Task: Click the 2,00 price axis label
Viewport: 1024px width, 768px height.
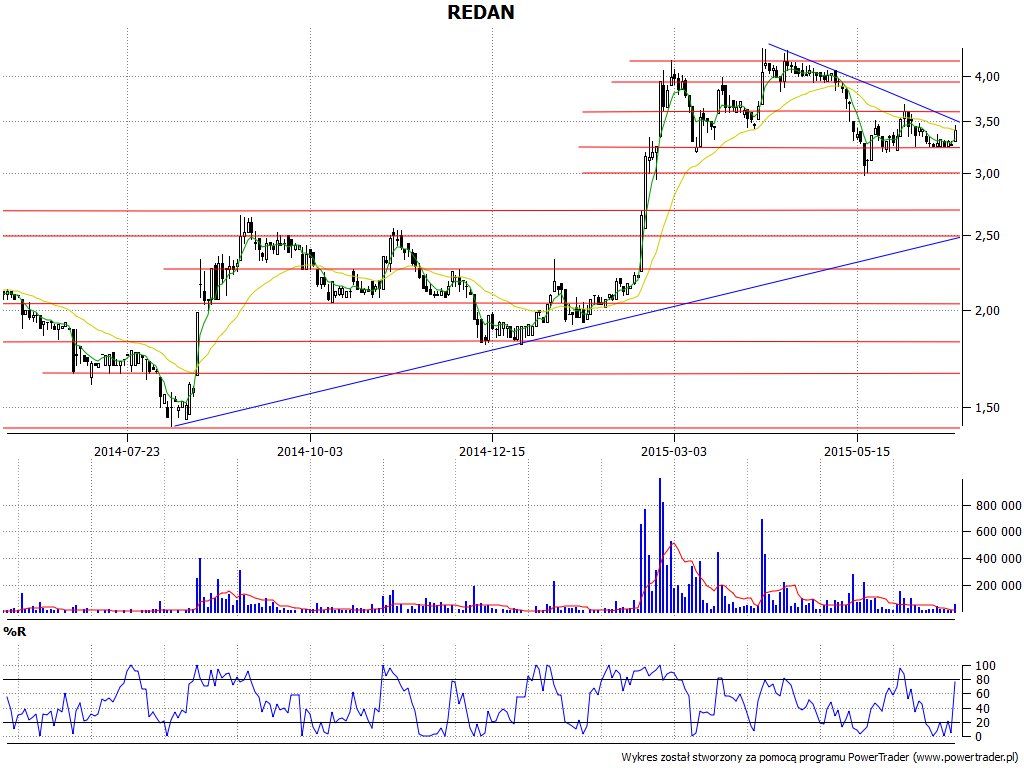Action: point(987,310)
